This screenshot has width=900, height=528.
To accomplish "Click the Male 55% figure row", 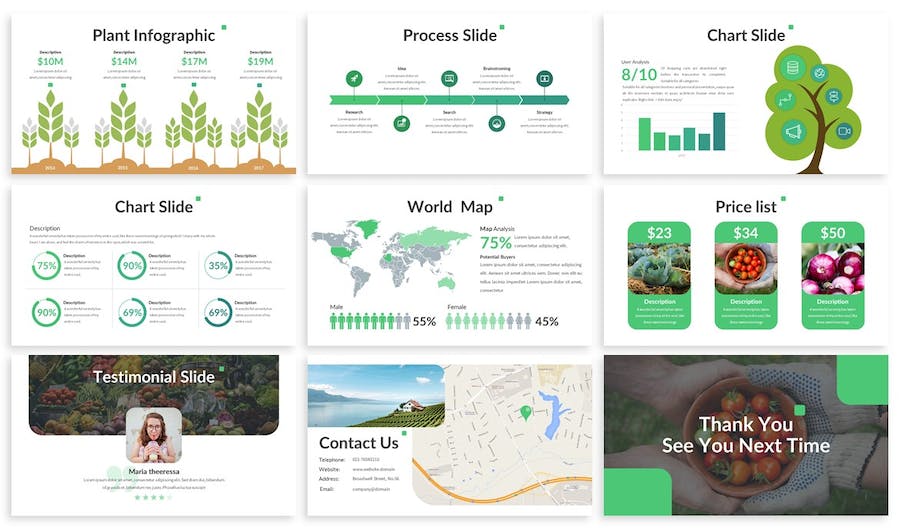I will (370, 321).
